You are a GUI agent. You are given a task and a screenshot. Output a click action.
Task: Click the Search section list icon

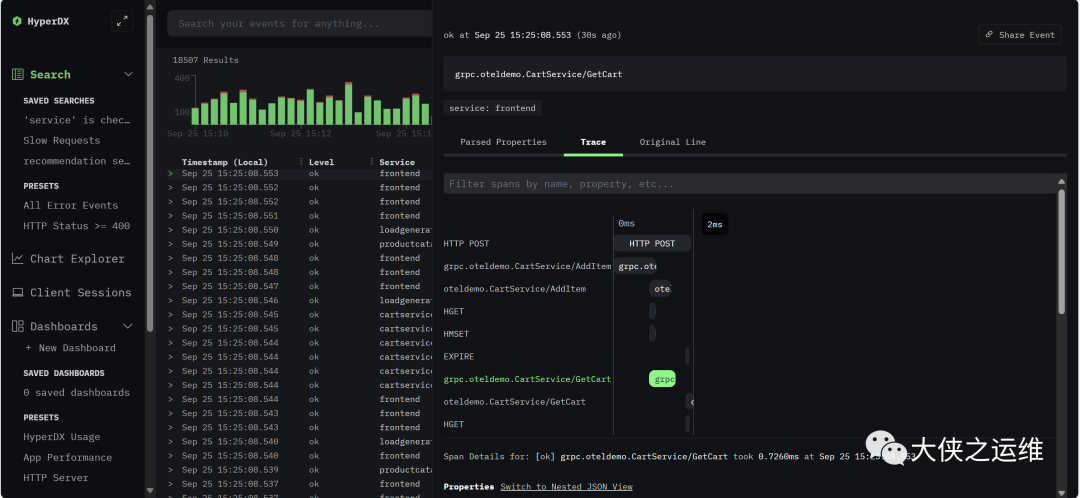[x=17, y=75]
